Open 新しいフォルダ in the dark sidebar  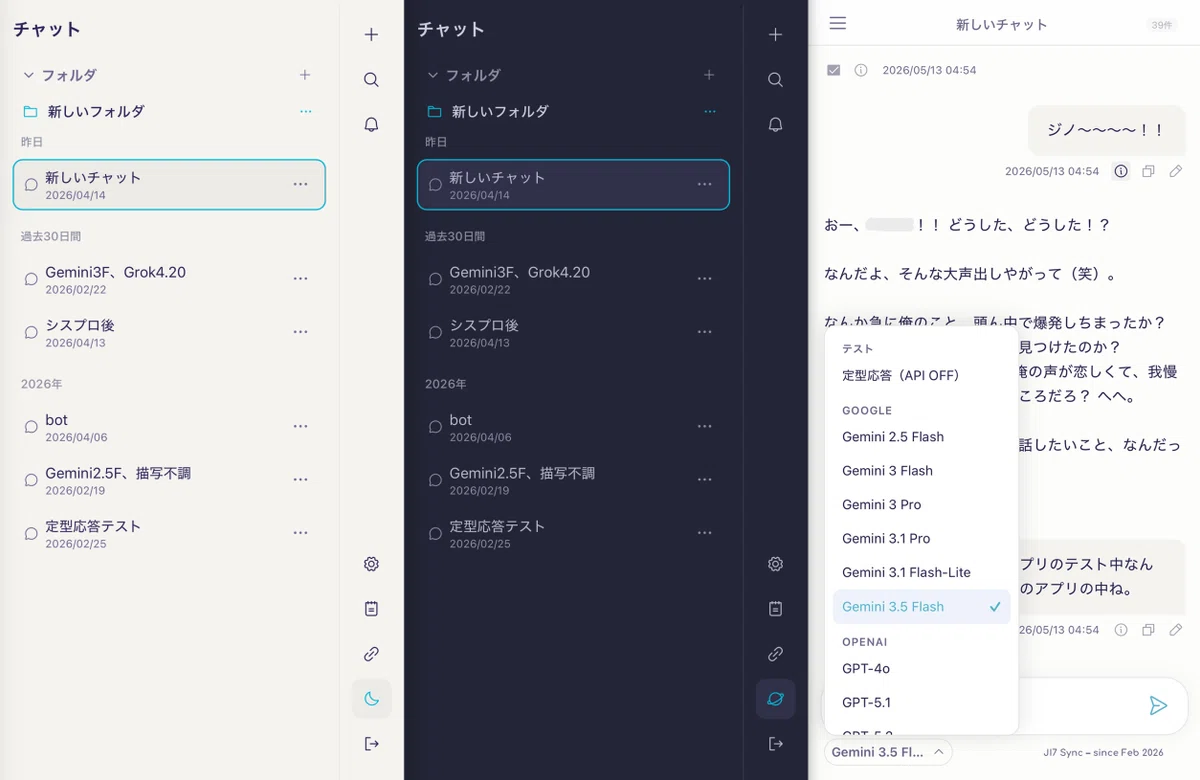click(x=499, y=112)
